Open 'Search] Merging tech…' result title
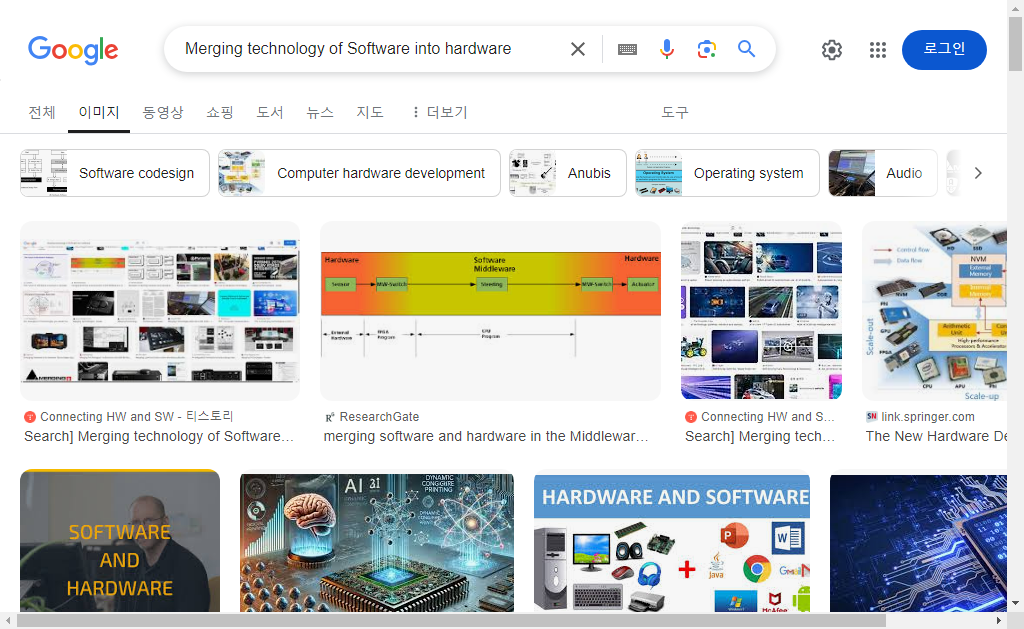 pyautogui.click(x=760, y=436)
